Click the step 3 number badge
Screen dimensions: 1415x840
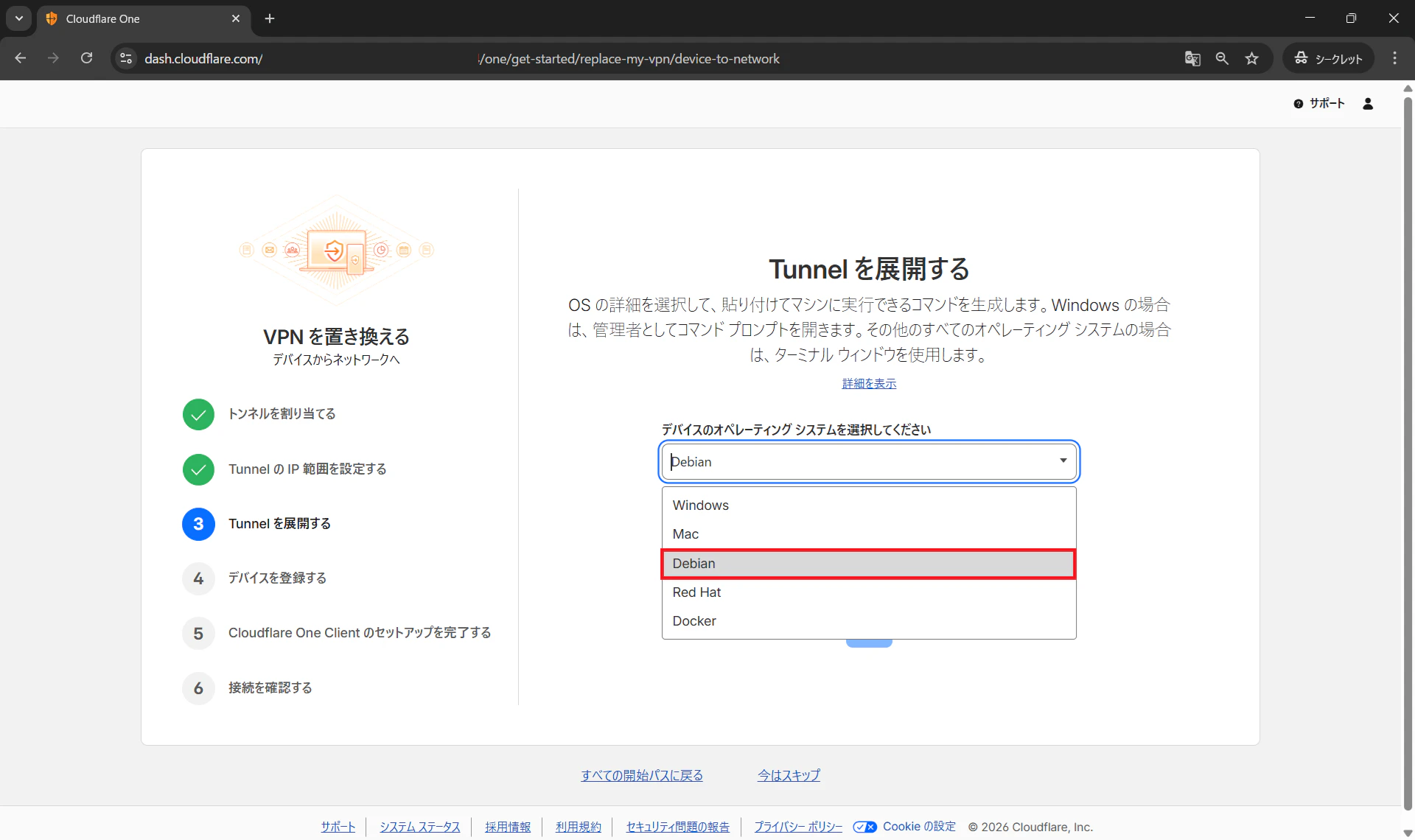tap(198, 524)
